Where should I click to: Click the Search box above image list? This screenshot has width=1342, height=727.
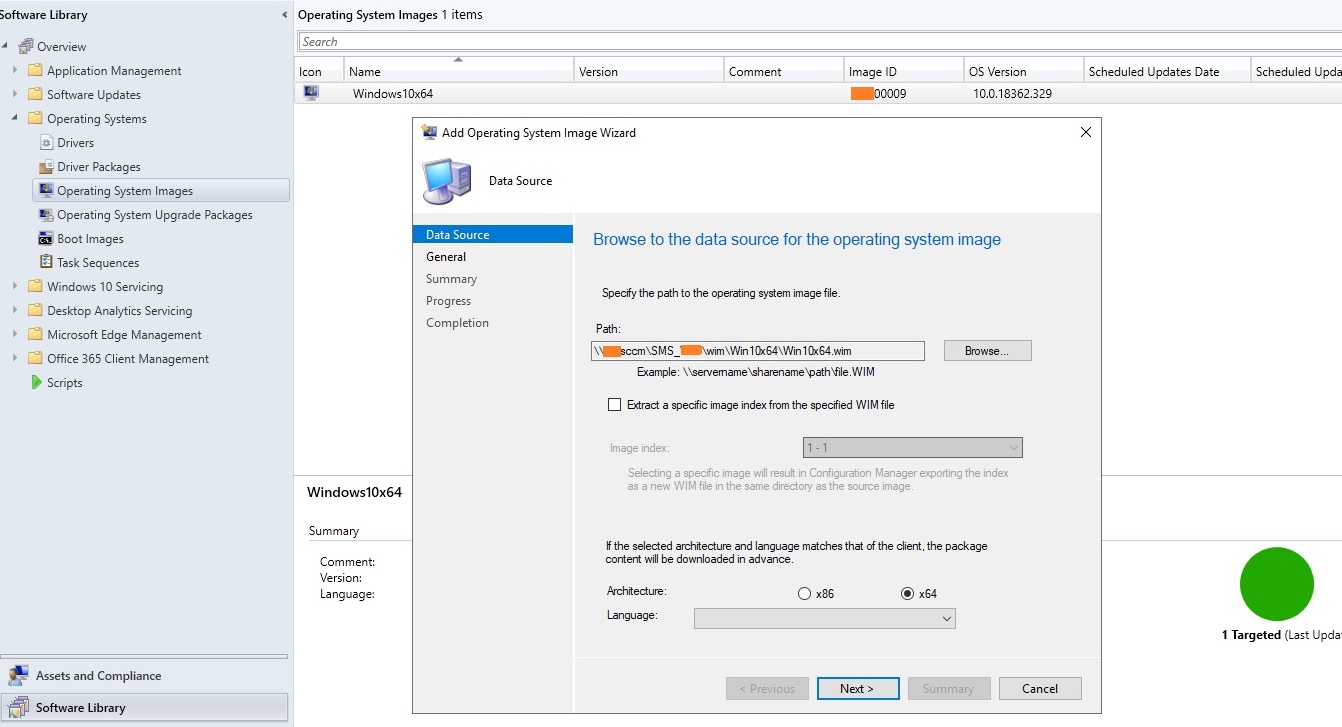(x=820, y=42)
